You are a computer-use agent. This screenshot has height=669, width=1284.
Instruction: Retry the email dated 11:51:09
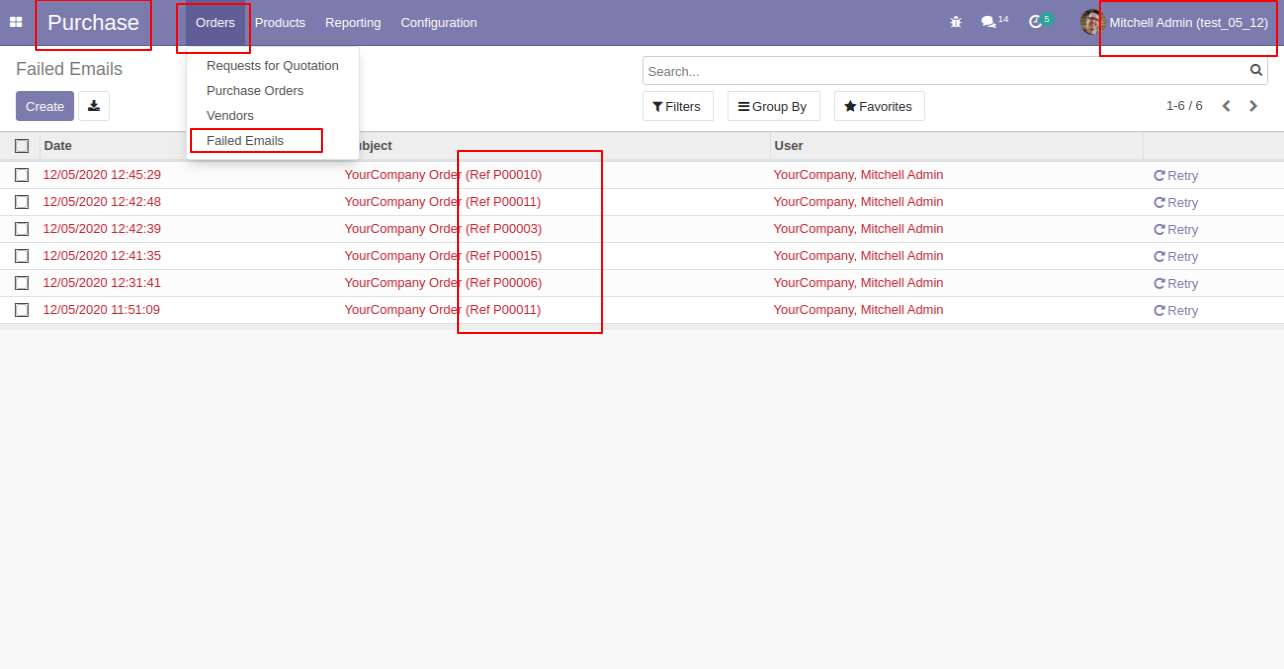click(x=1176, y=310)
